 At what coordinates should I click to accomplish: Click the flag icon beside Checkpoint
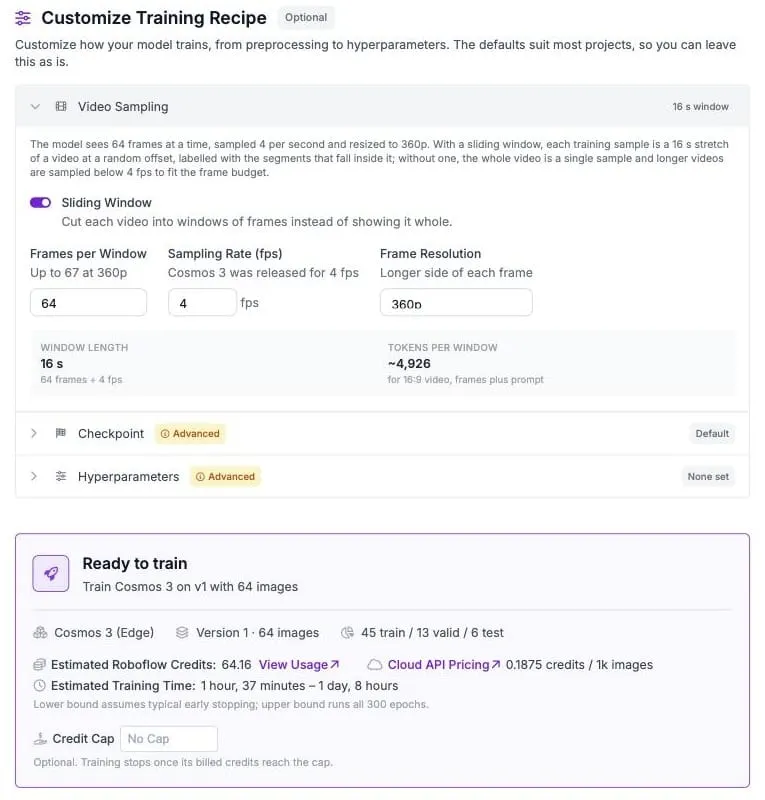click(61, 433)
